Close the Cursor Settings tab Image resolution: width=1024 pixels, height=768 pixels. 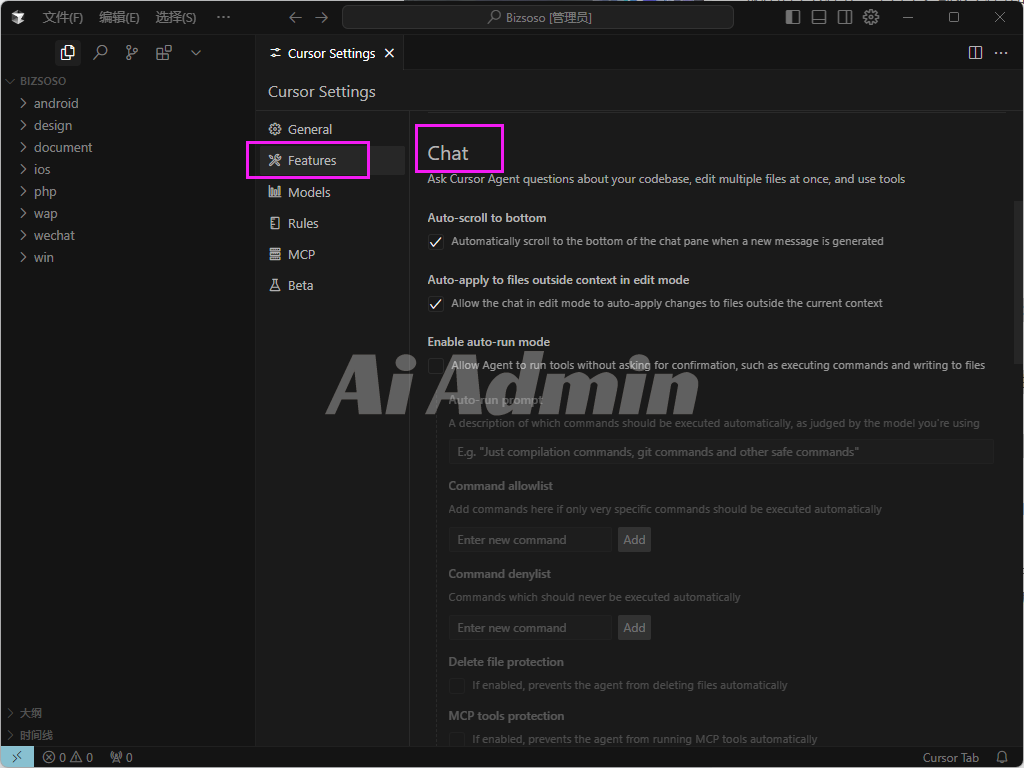click(x=389, y=53)
